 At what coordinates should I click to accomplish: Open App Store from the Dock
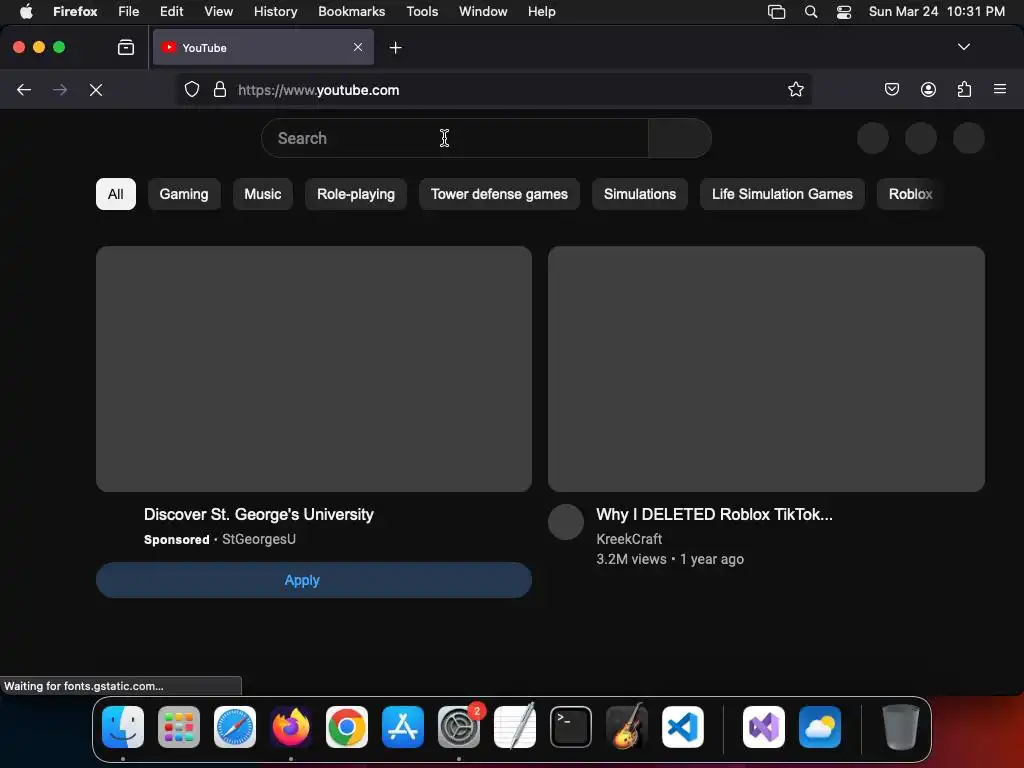click(403, 727)
